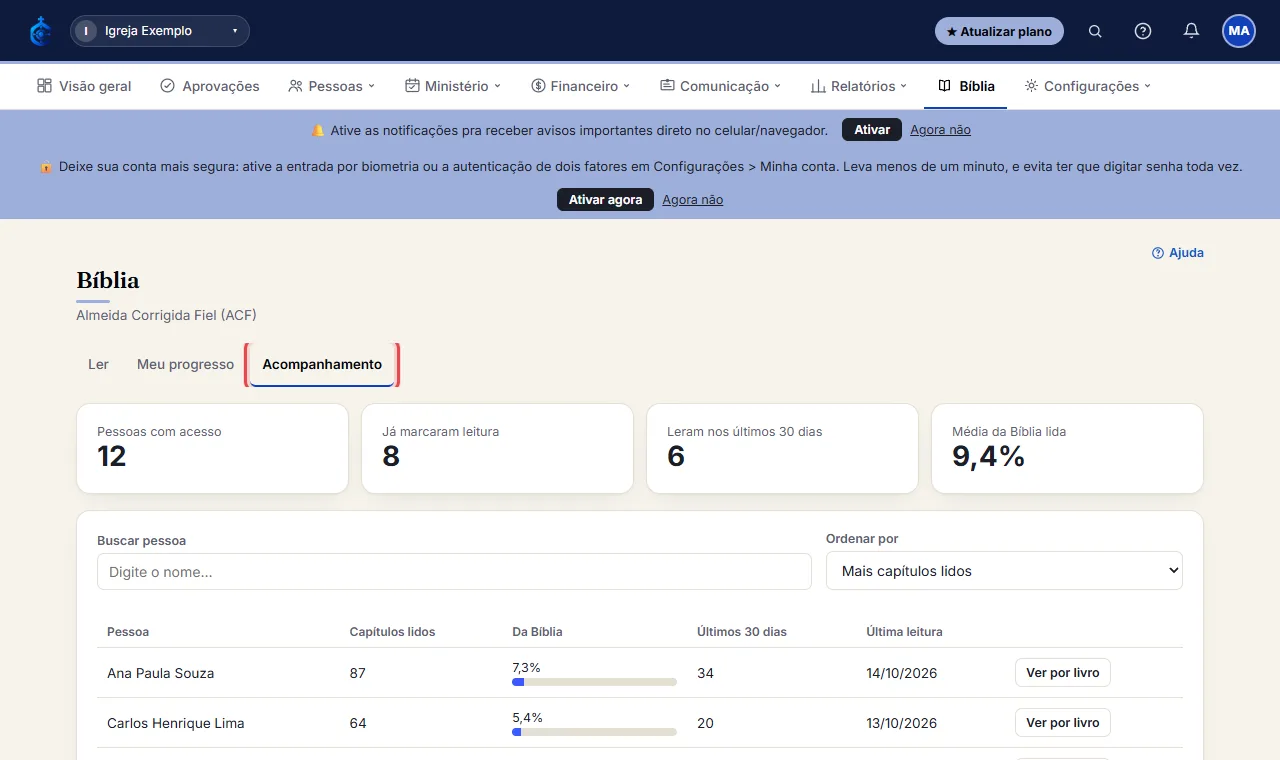Open the Ordenar por dropdown
This screenshot has height=760, width=1280.
pos(1004,571)
